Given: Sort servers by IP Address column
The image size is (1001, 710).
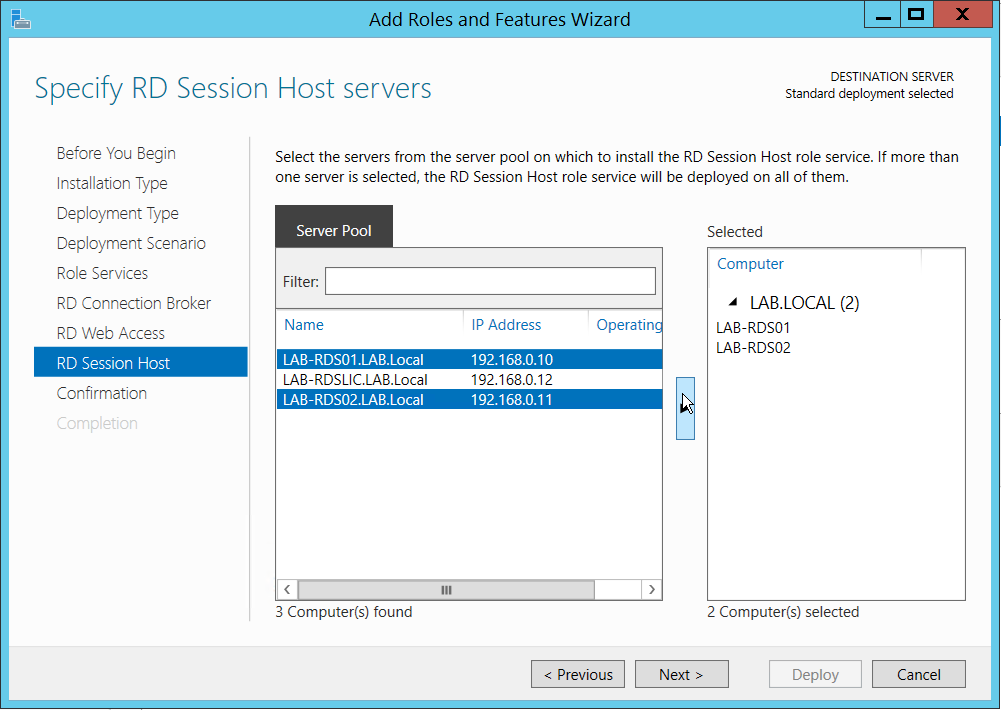Looking at the screenshot, I should point(506,325).
